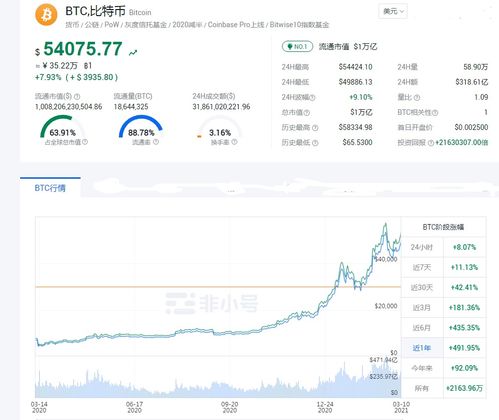Open the 货币 tag link
Screen dimensions: 499x420
point(72,25)
